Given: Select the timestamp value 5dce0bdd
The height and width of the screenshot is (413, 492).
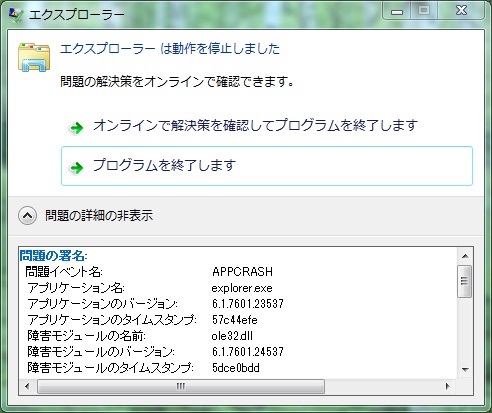Looking at the screenshot, I should pyautogui.click(x=236, y=368).
